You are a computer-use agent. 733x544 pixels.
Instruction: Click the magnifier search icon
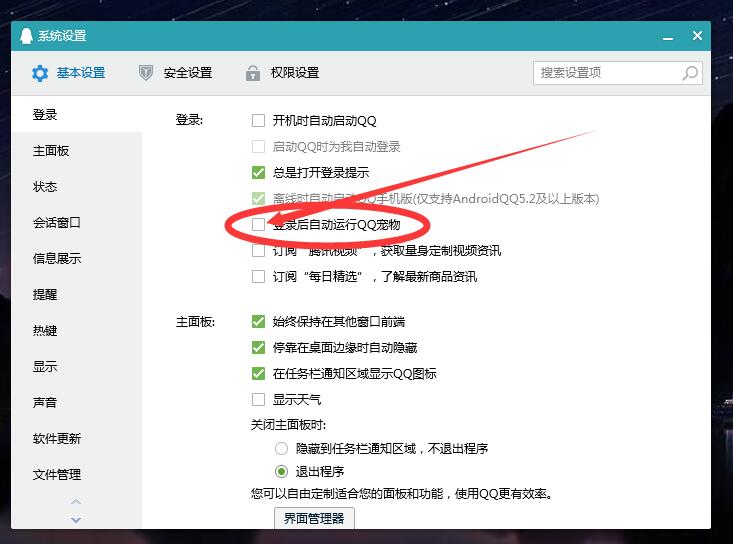coord(690,73)
